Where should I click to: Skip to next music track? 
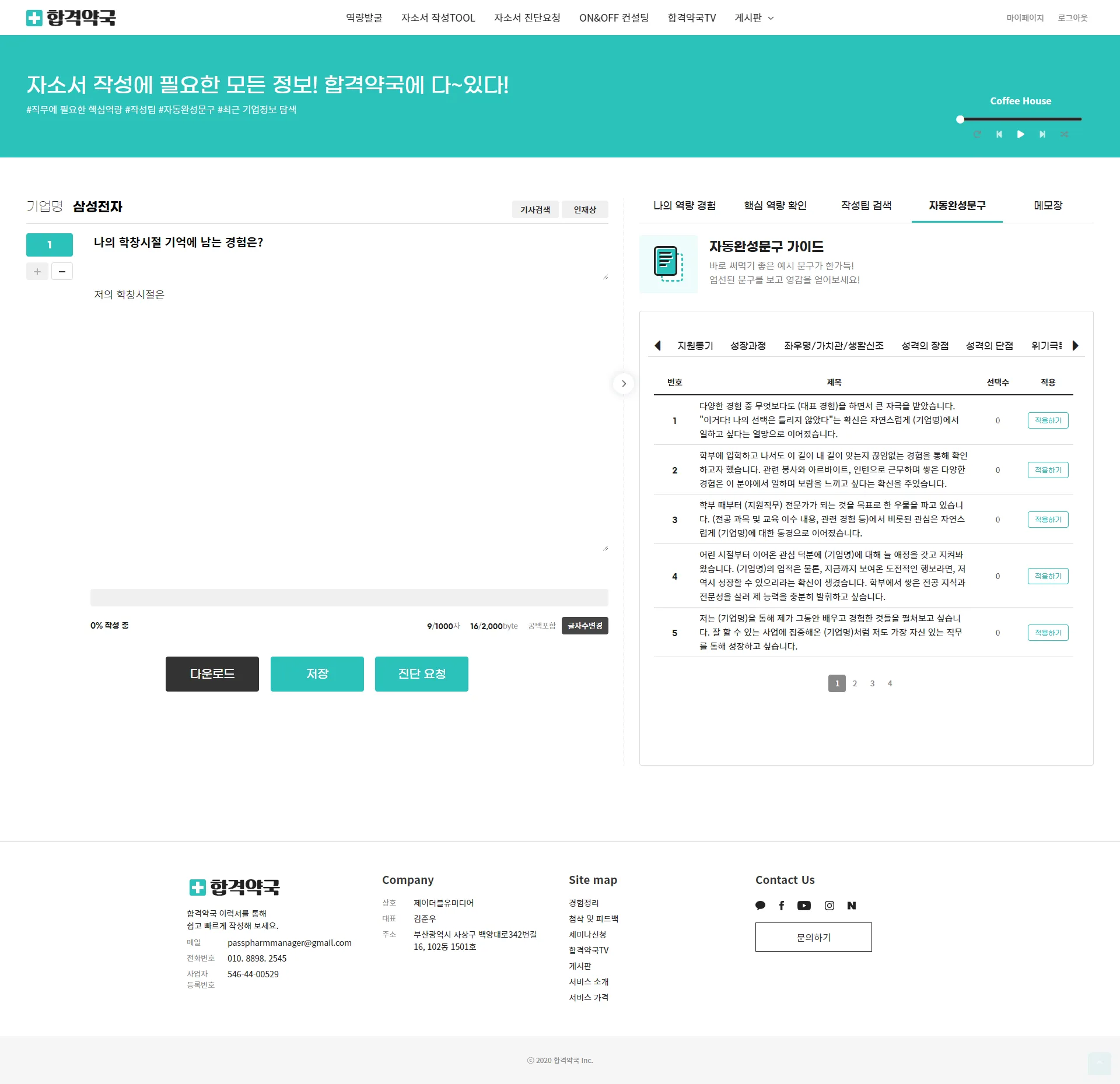point(1042,134)
